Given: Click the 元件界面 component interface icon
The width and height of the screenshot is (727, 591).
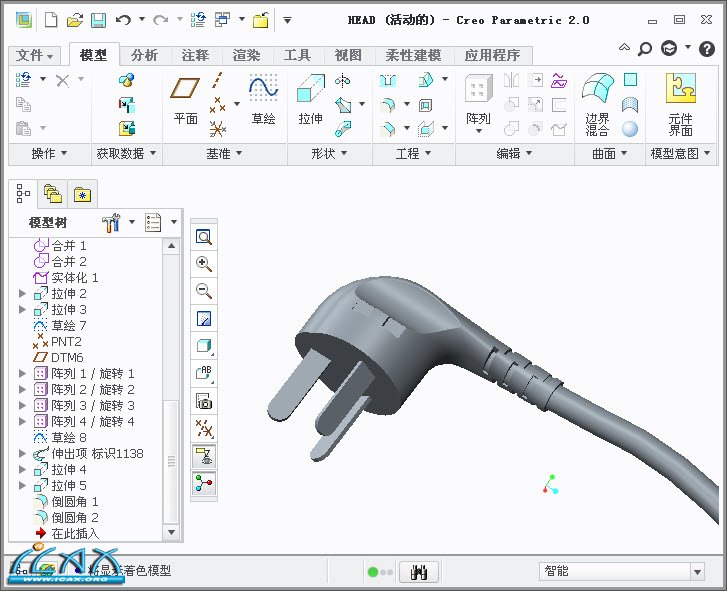Looking at the screenshot, I should tap(681, 101).
